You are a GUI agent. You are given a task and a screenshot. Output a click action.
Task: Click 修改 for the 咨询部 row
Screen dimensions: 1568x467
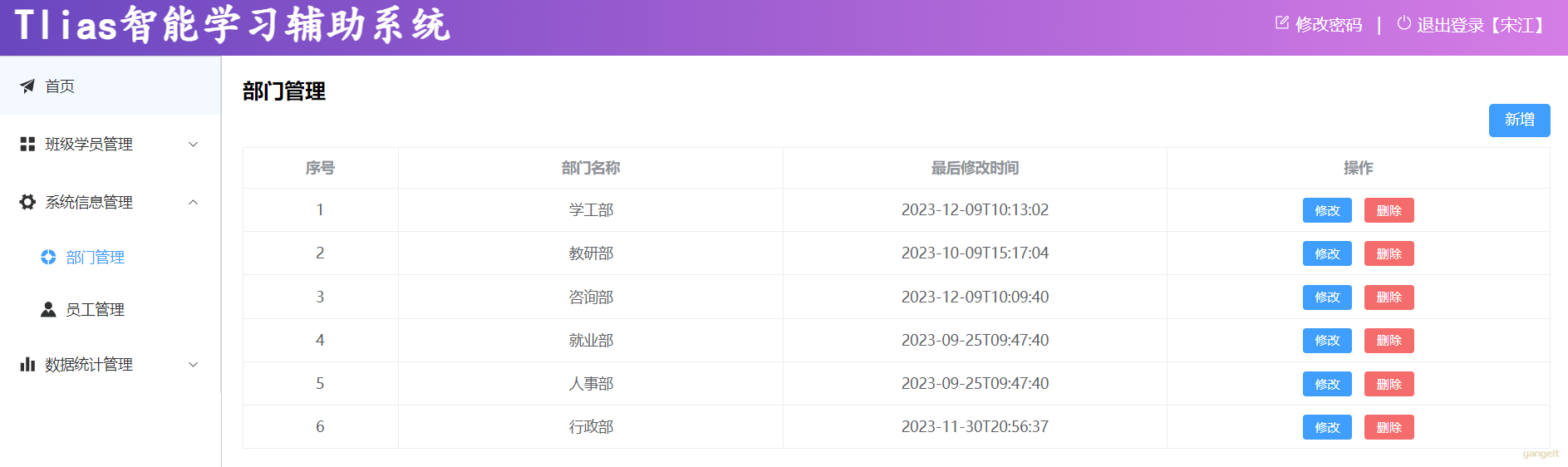[1327, 297]
